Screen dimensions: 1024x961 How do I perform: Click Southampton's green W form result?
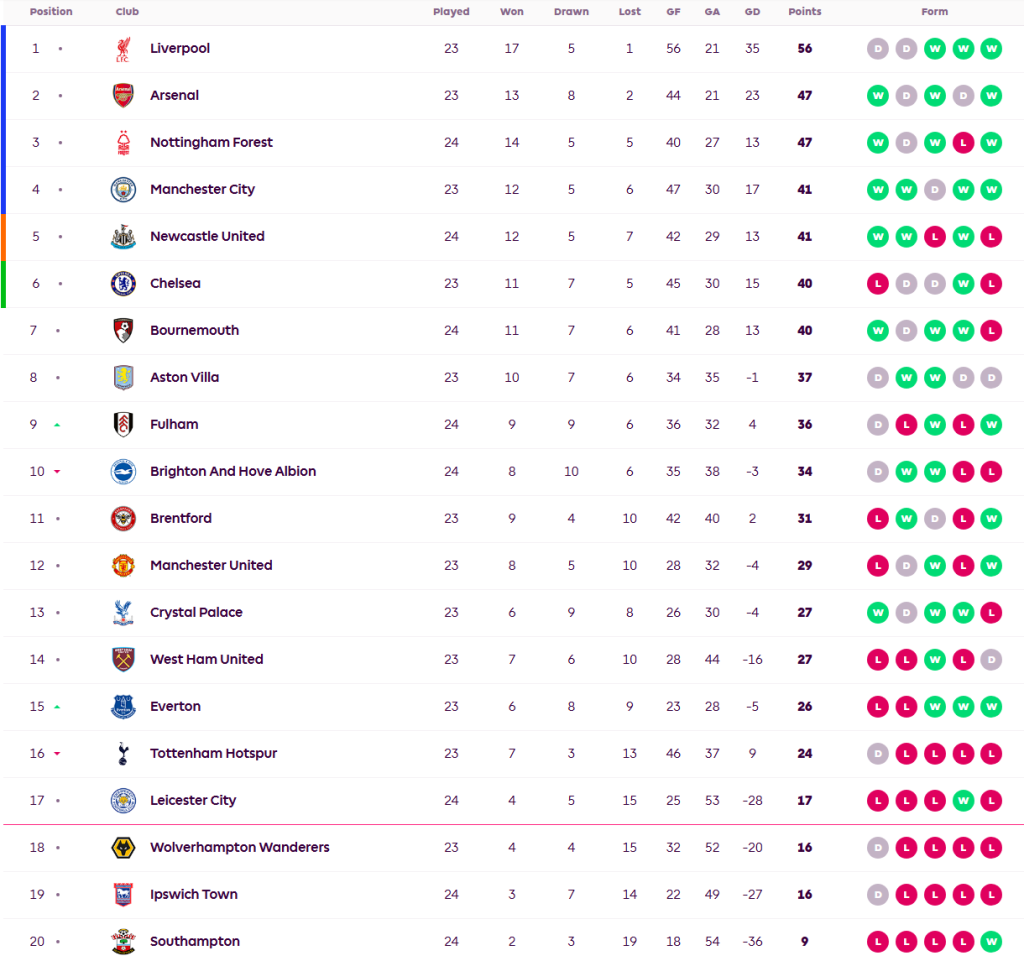click(991, 942)
